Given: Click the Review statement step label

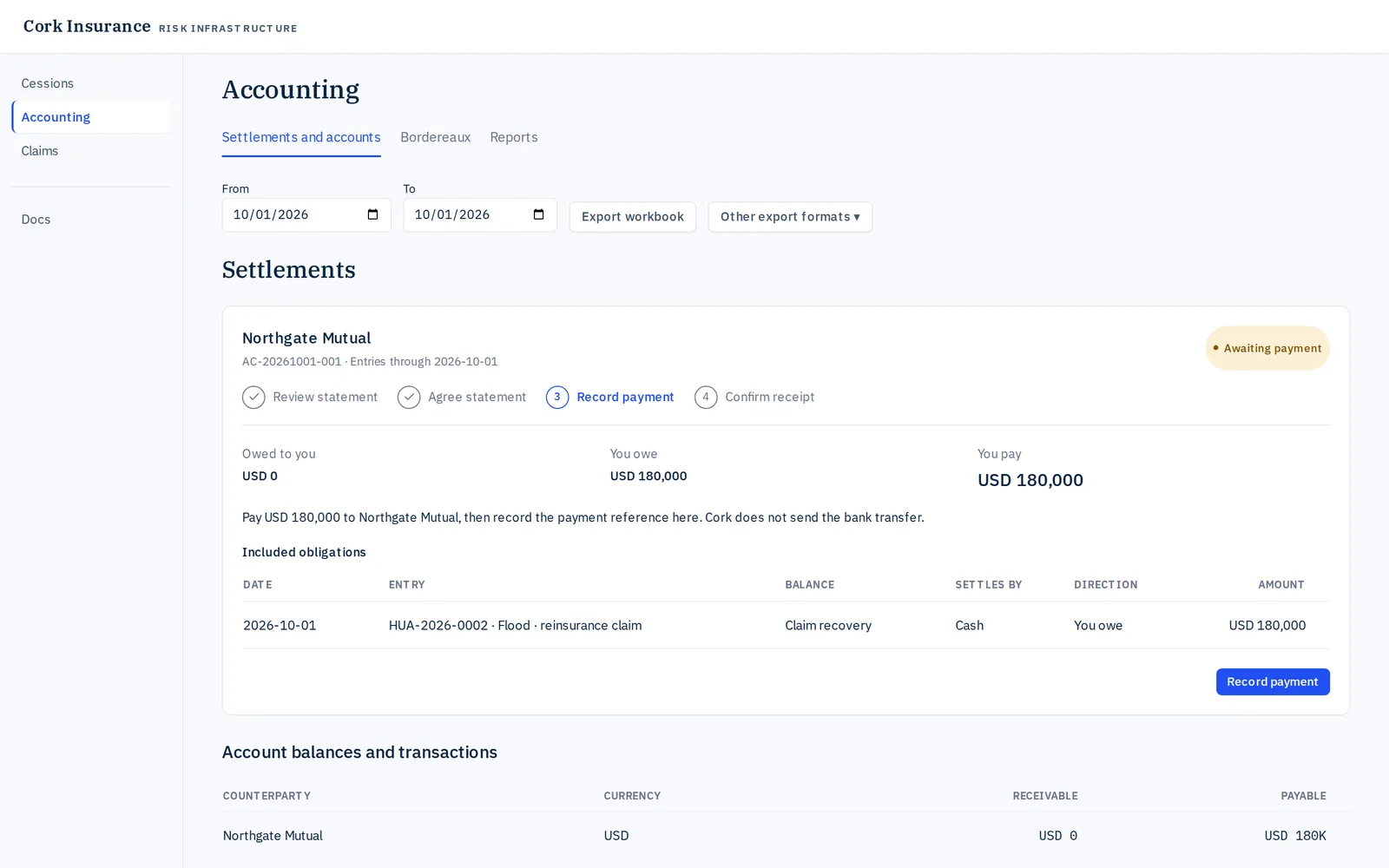Looking at the screenshot, I should pyautogui.click(x=326, y=397).
